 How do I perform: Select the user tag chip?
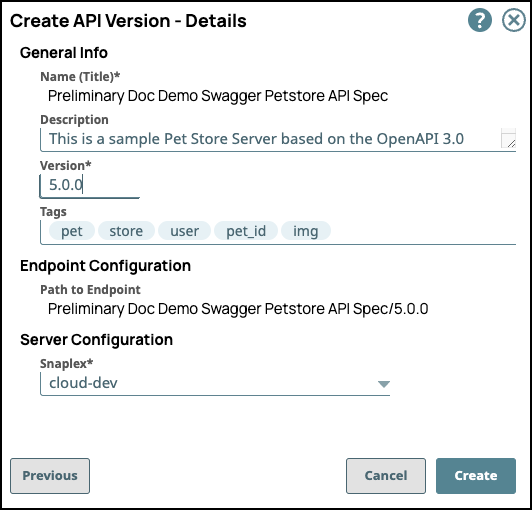[x=184, y=231]
